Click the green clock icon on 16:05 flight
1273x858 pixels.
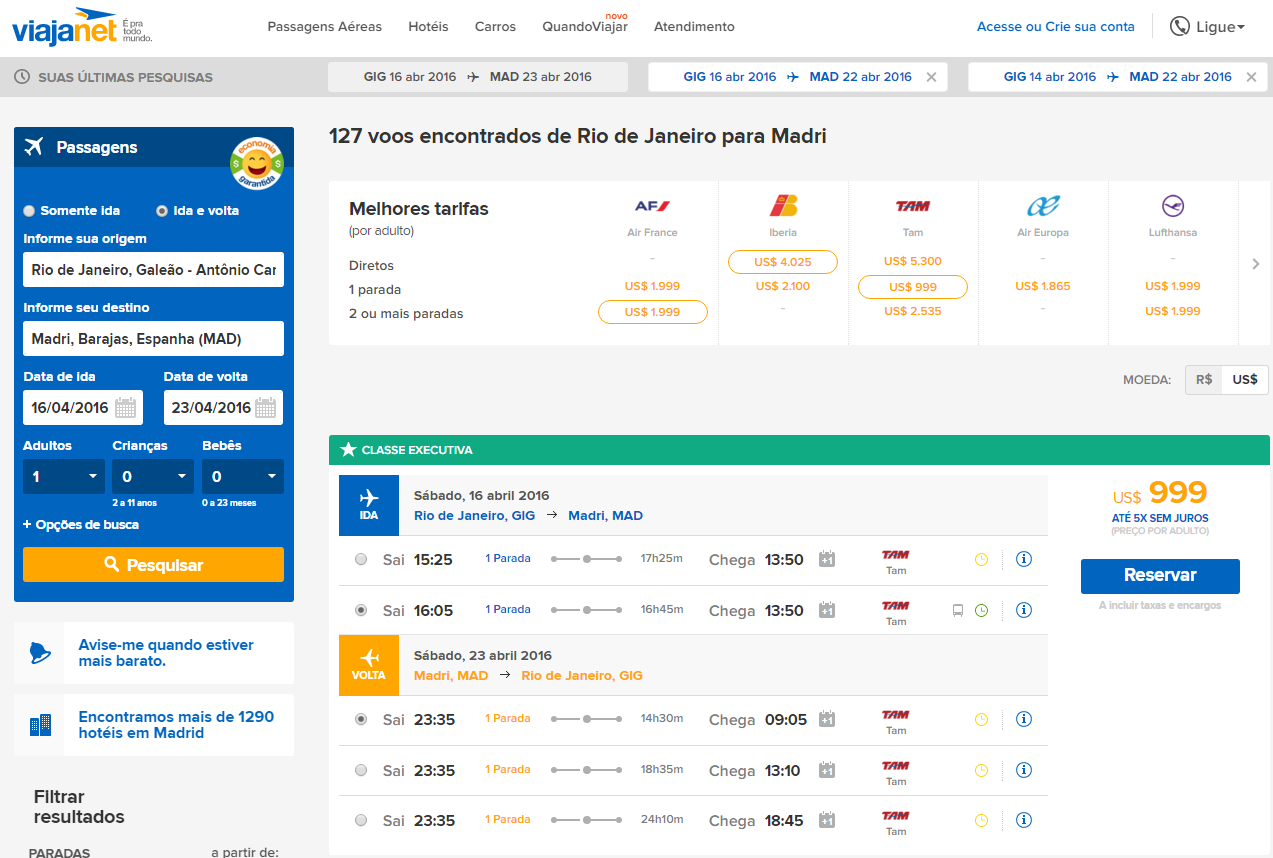[981, 610]
